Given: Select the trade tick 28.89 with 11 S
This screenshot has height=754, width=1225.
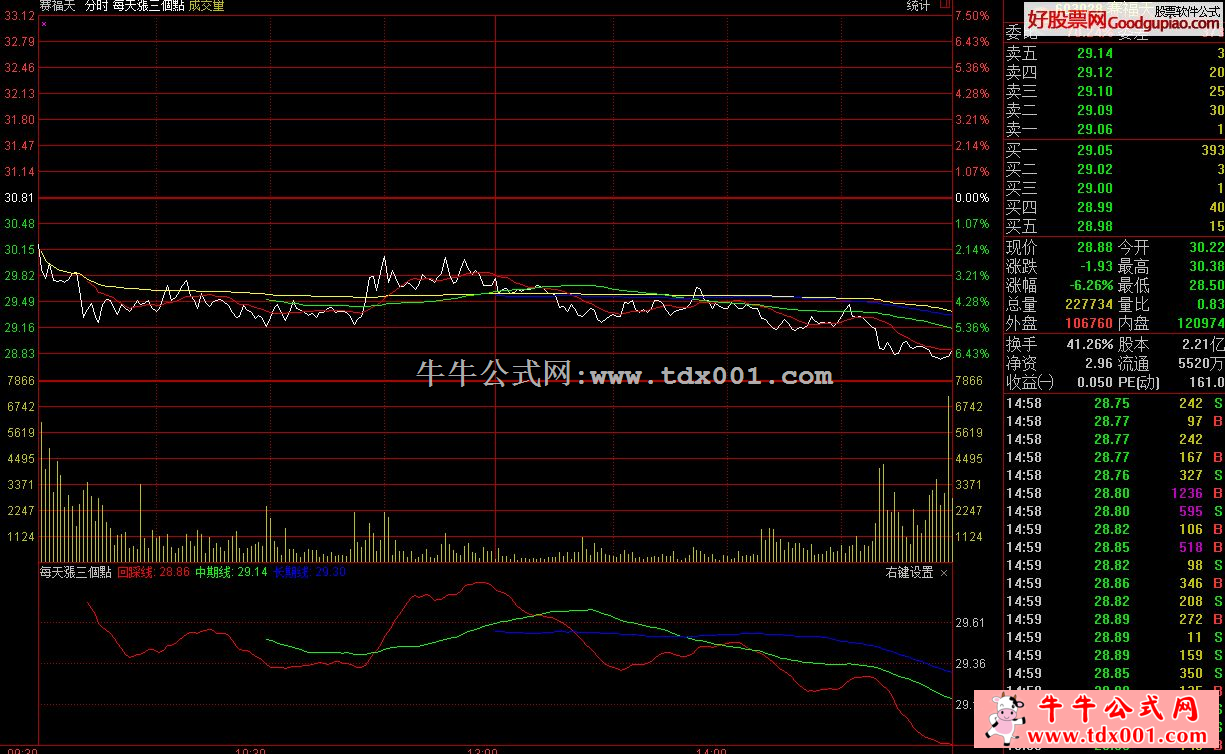Looking at the screenshot, I should [x=1114, y=637].
